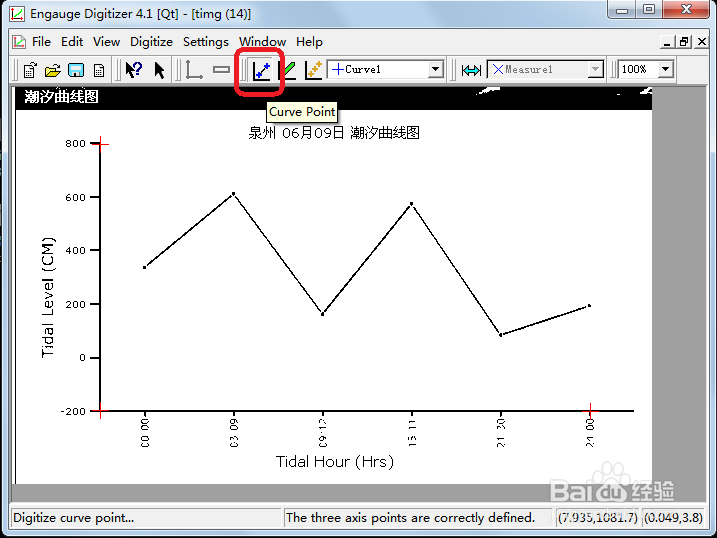Click the 'Tidal Hour (Hrs)' axis label
Image resolution: width=717 pixels, height=538 pixels.
[x=334, y=462]
